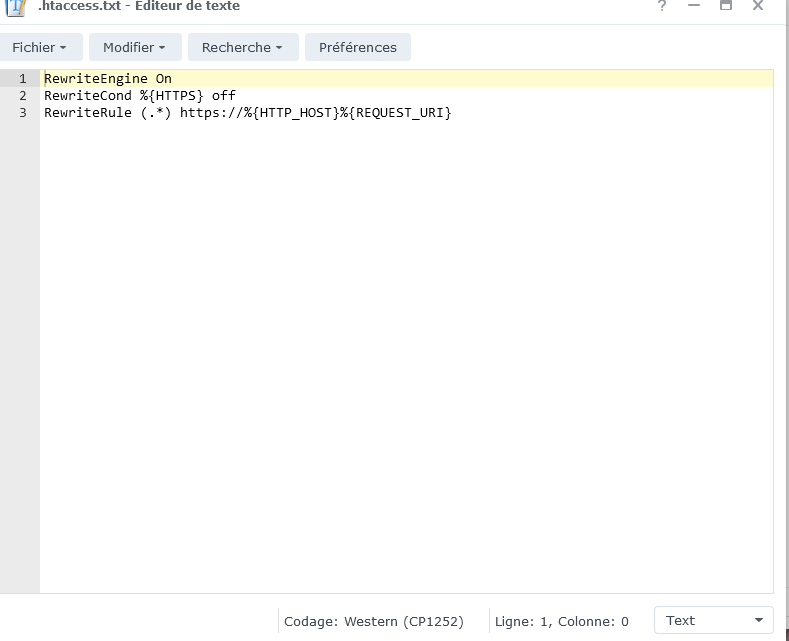This screenshot has height=641, width=789.
Task: Select line number 1 in the gutter
Action: pyautogui.click(x=22, y=78)
